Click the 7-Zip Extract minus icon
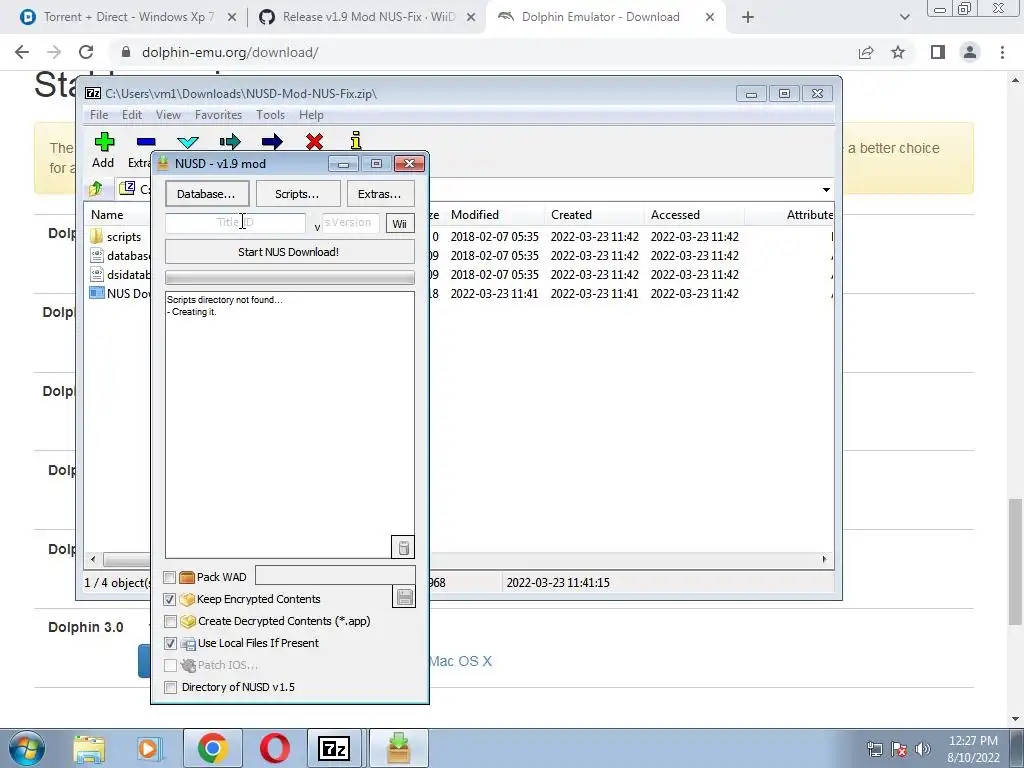Image resolution: width=1024 pixels, height=768 pixels. point(146,142)
